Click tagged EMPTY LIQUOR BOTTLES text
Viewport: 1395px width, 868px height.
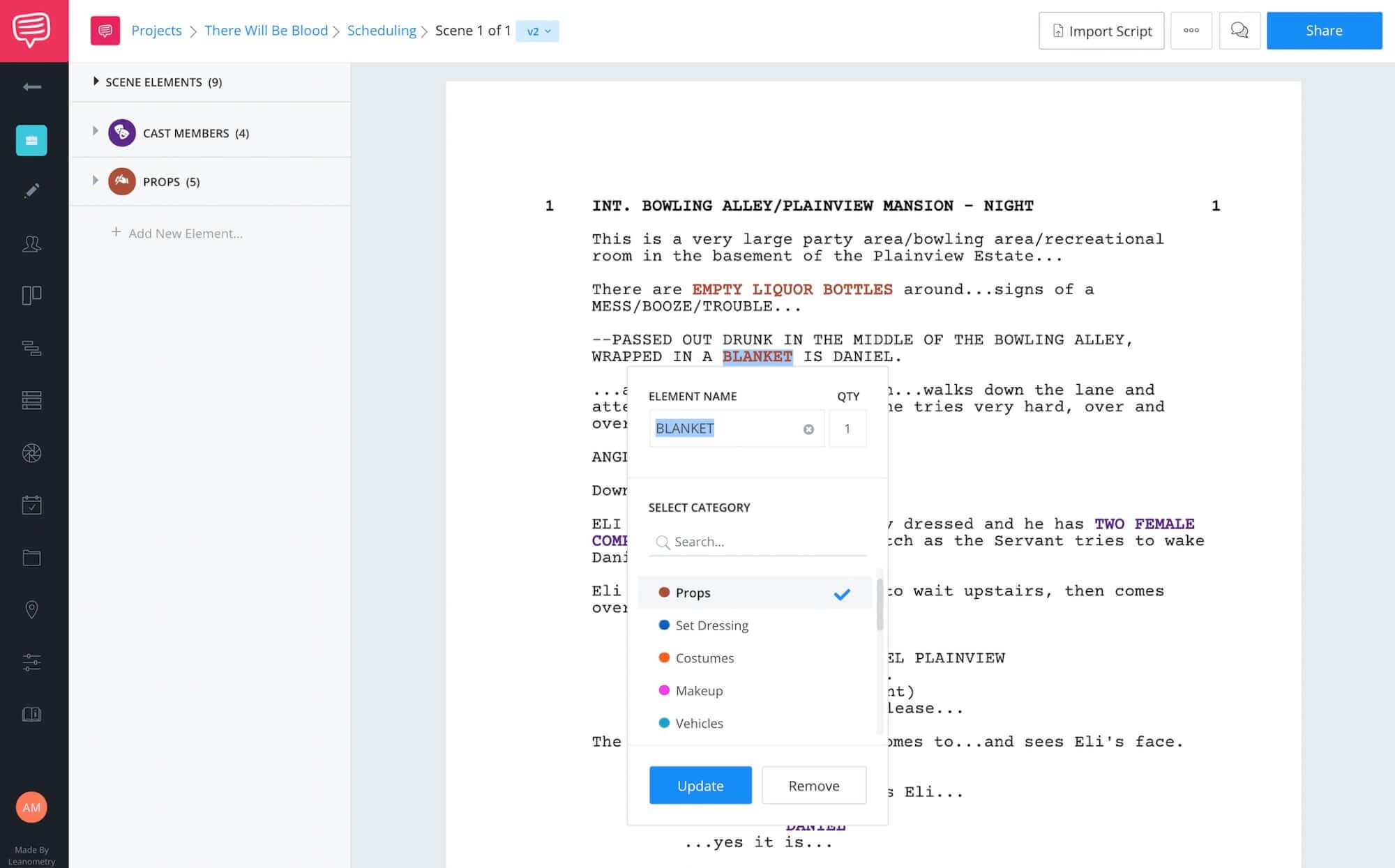point(792,289)
